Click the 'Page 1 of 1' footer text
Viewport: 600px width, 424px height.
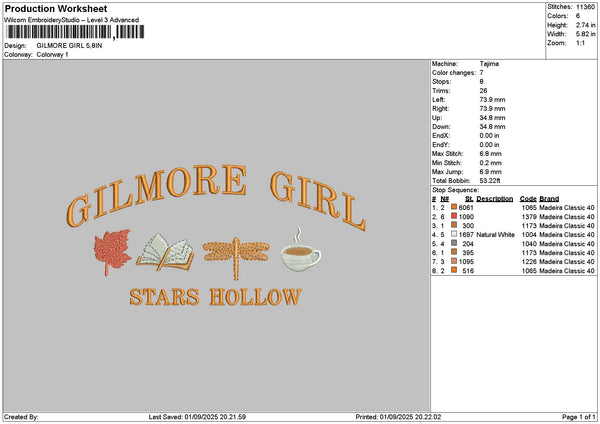click(579, 417)
